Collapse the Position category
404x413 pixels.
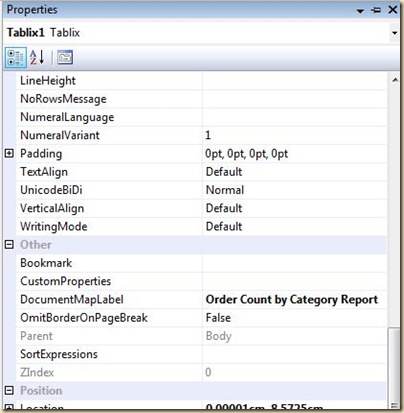[x=9, y=390]
